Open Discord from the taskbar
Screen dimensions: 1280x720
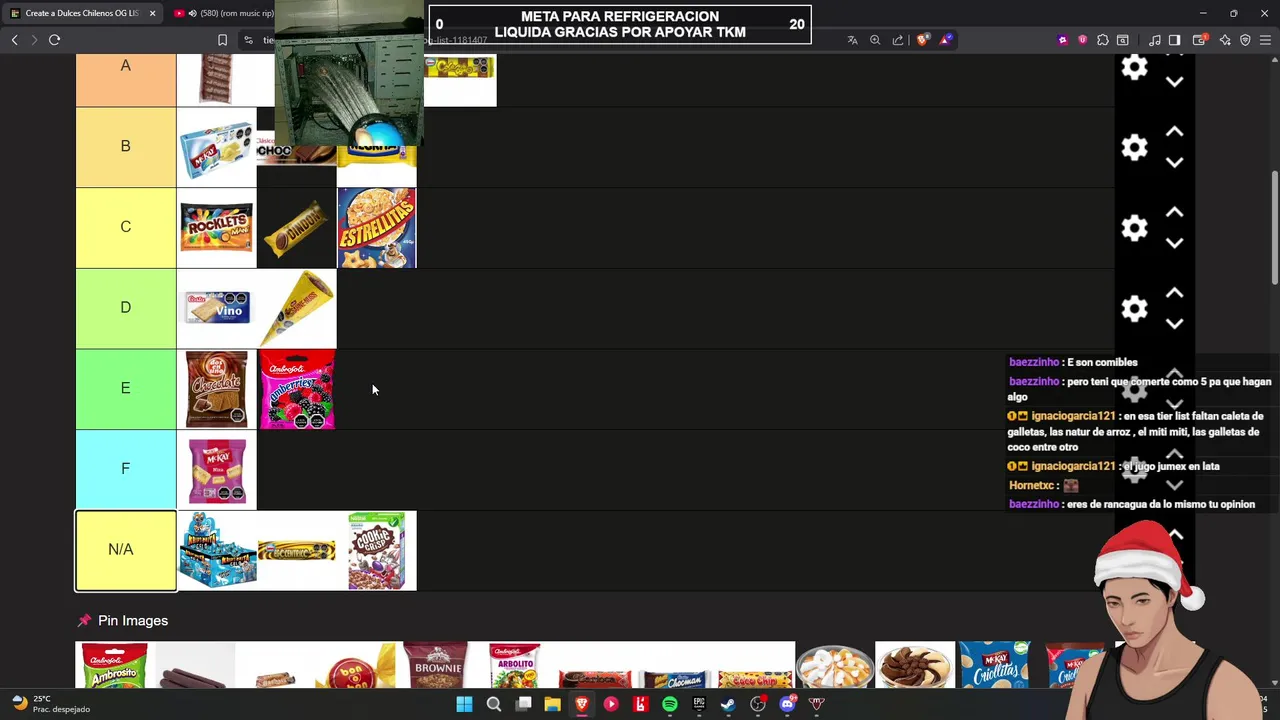coord(787,704)
